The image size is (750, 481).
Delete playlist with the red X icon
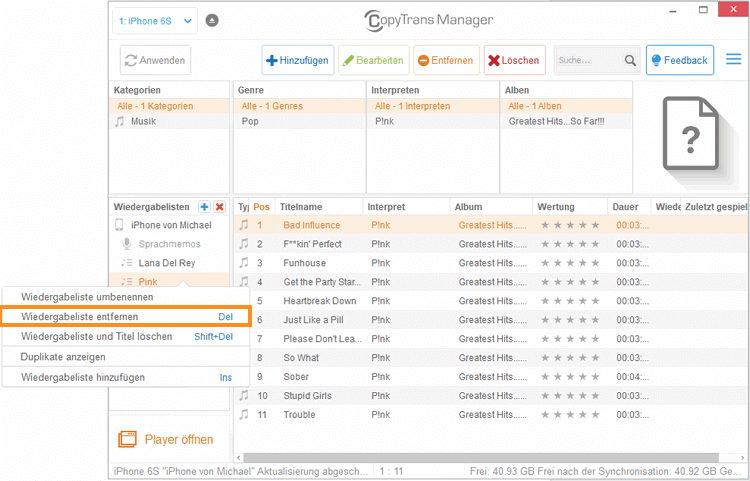click(x=220, y=207)
